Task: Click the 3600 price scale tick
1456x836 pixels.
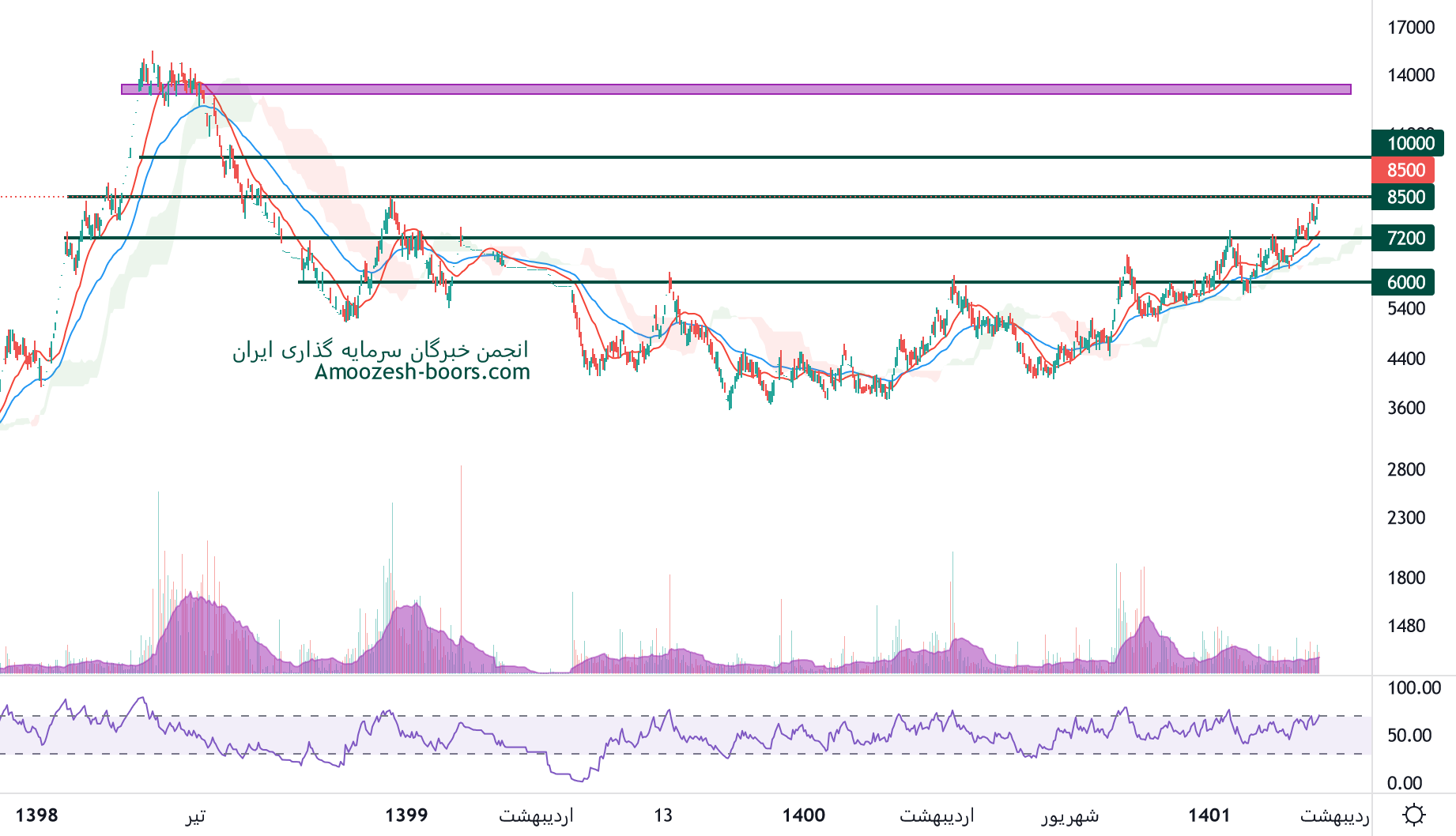Action: pos(1406,408)
